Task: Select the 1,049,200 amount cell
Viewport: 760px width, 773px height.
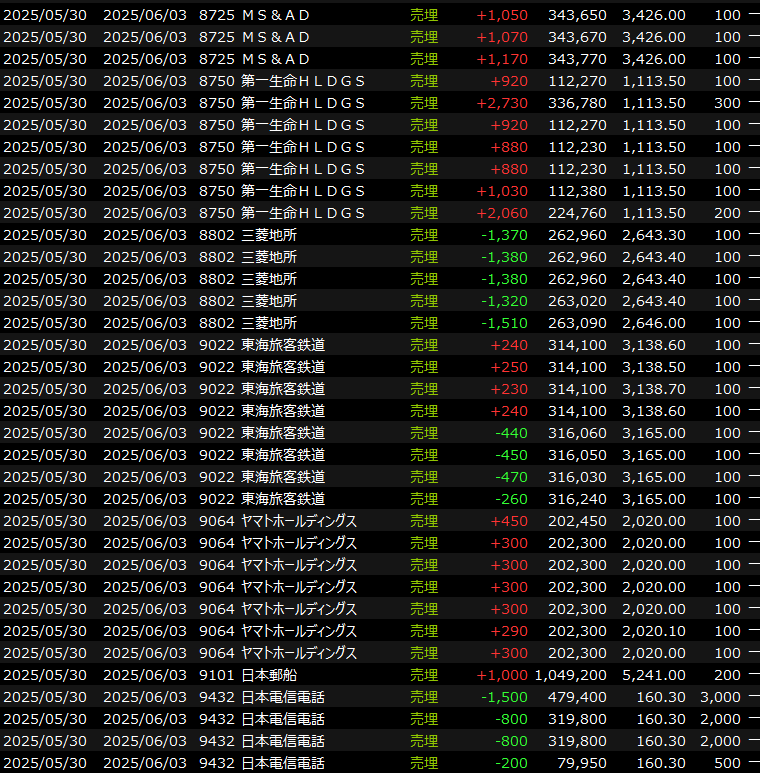Action: pyautogui.click(x=570, y=675)
